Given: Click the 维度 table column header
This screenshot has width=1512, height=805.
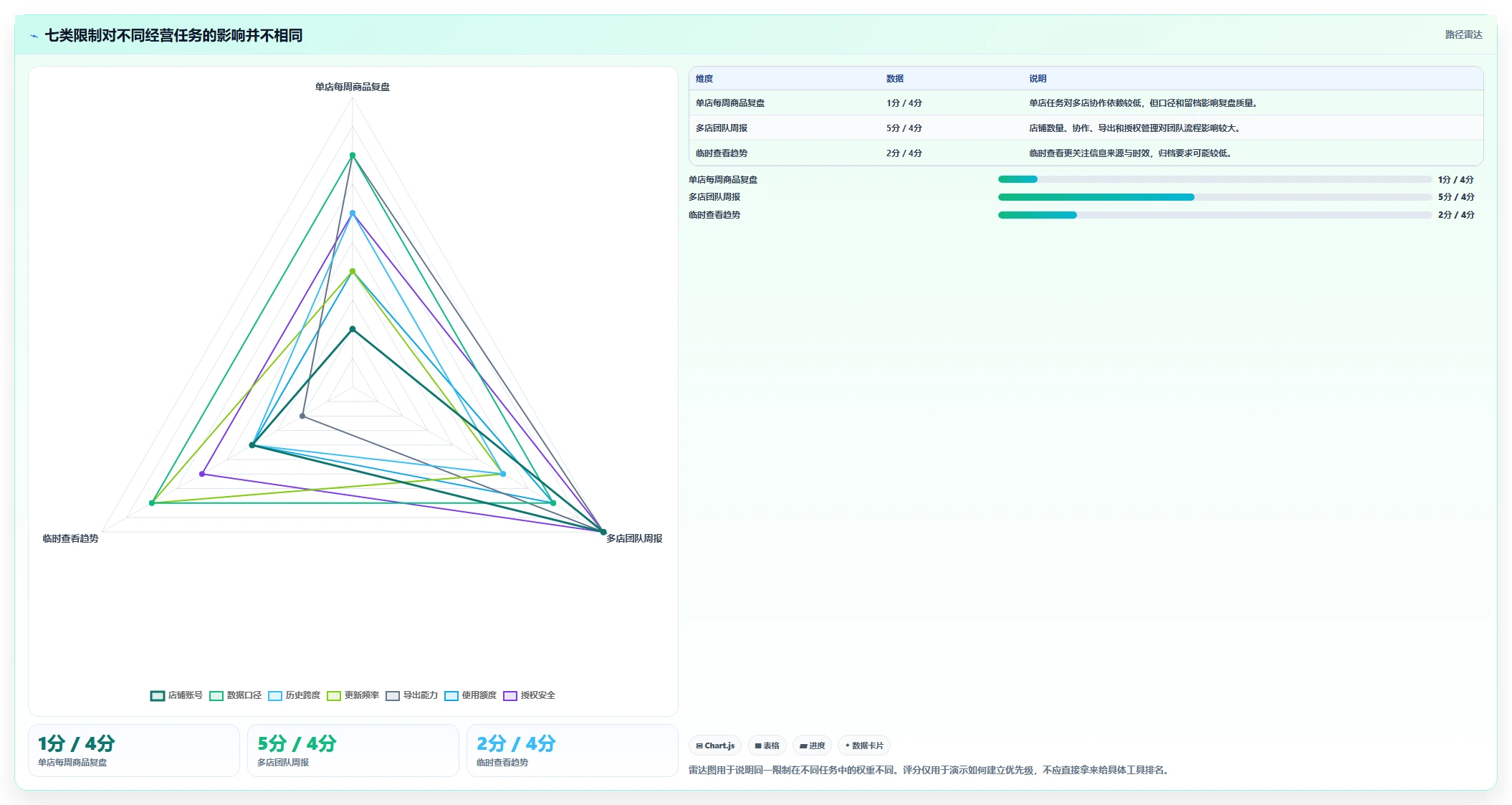Looking at the screenshot, I should 704,79.
